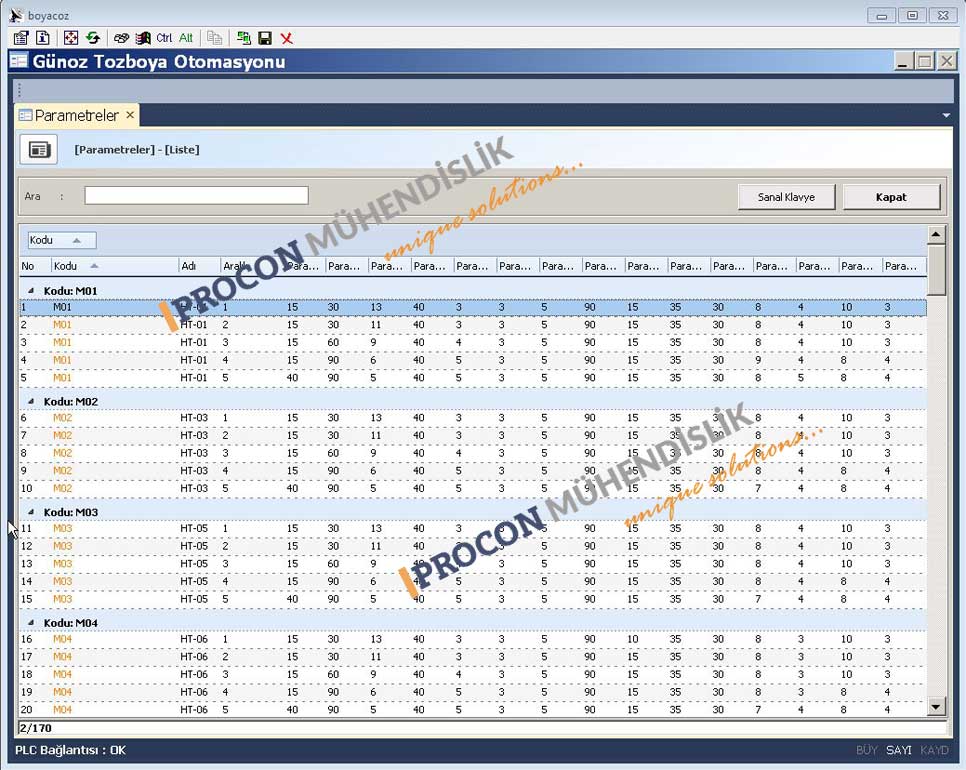Collapse the Kodu: M03 group
This screenshot has height=770, width=966.
pyautogui.click(x=31, y=512)
